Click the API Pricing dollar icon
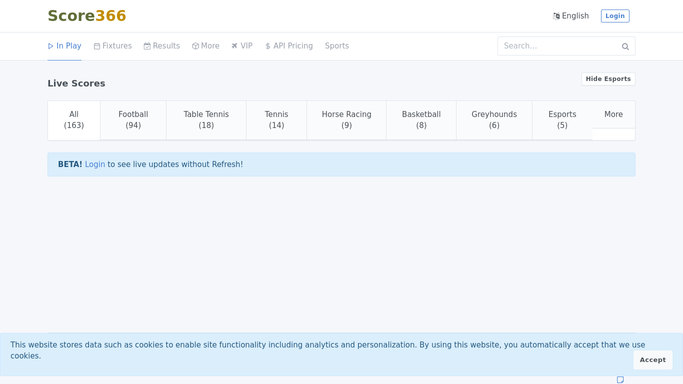This screenshot has height=384, width=683. pyautogui.click(x=268, y=46)
